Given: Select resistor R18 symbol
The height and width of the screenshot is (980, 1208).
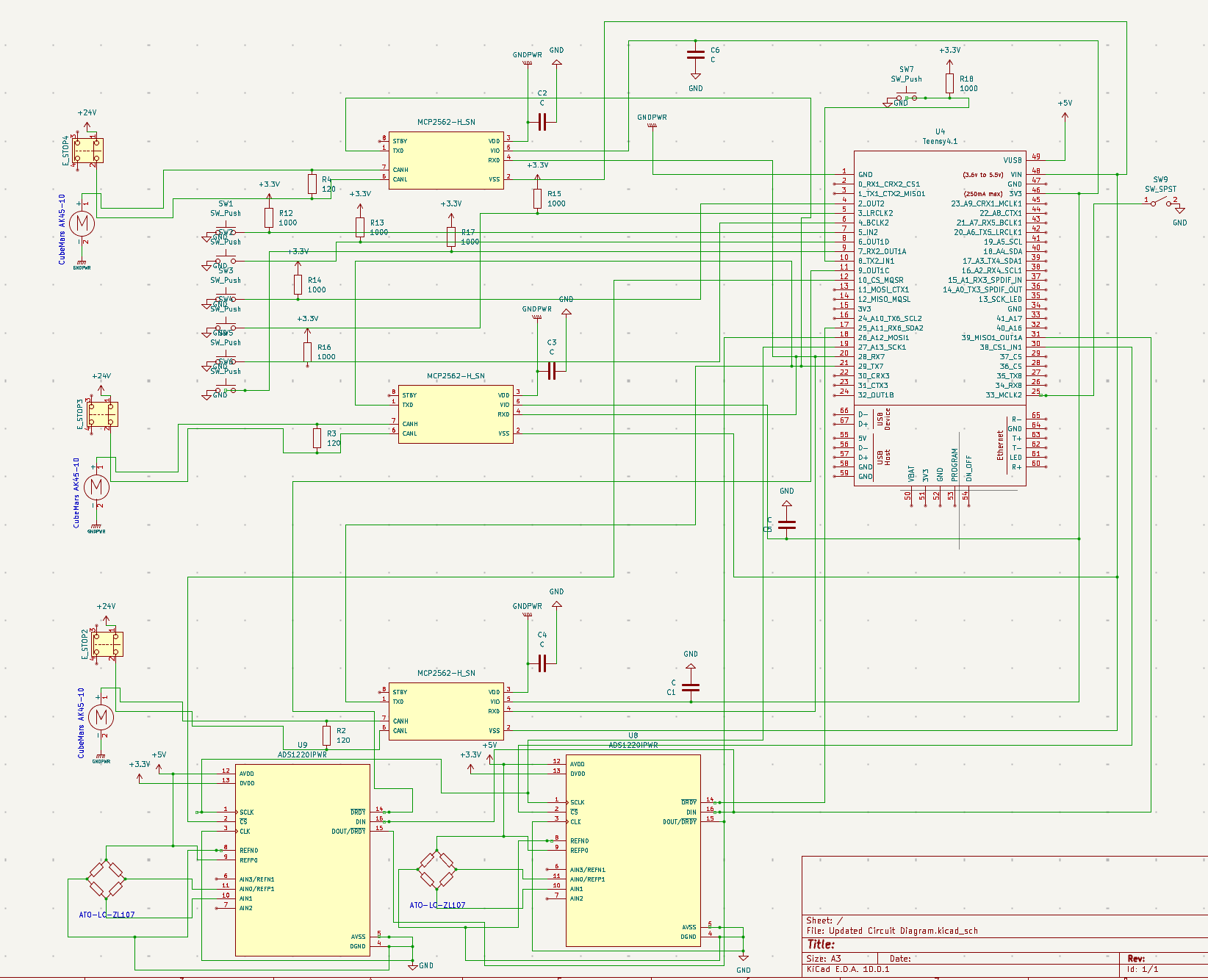Looking at the screenshot, I should point(949,84).
